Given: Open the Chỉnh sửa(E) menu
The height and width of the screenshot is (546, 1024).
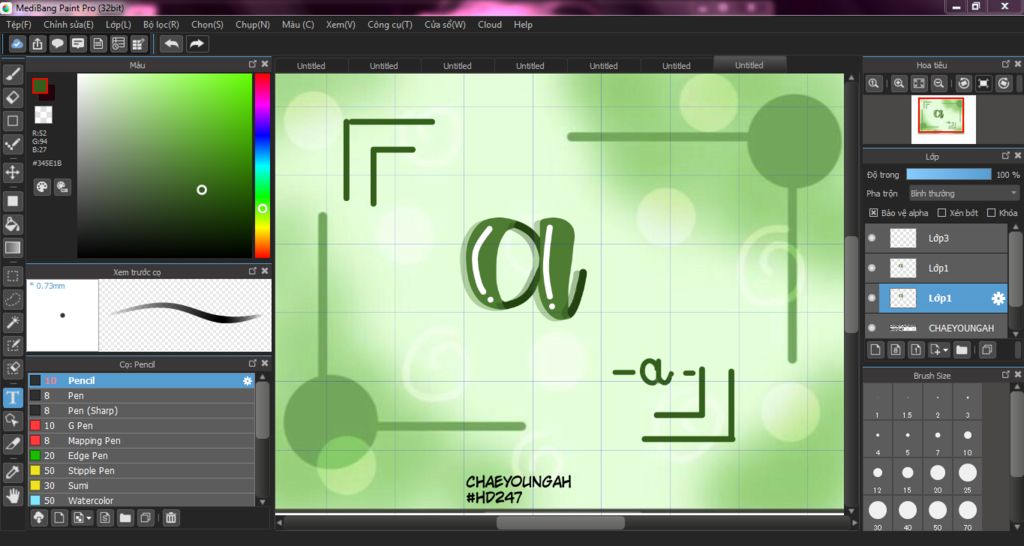Looking at the screenshot, I should point(69,25).
